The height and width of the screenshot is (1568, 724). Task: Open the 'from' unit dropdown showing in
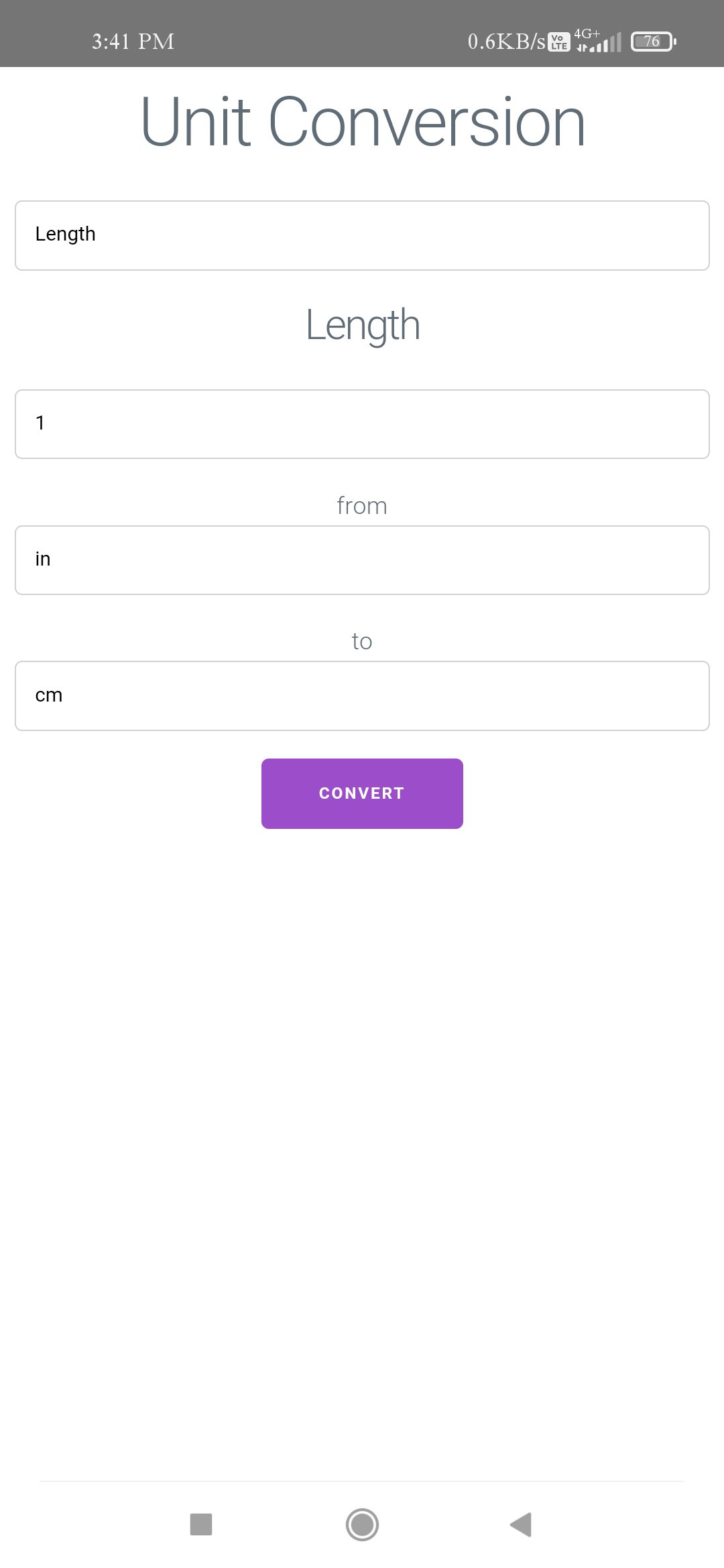pos(362,560)
